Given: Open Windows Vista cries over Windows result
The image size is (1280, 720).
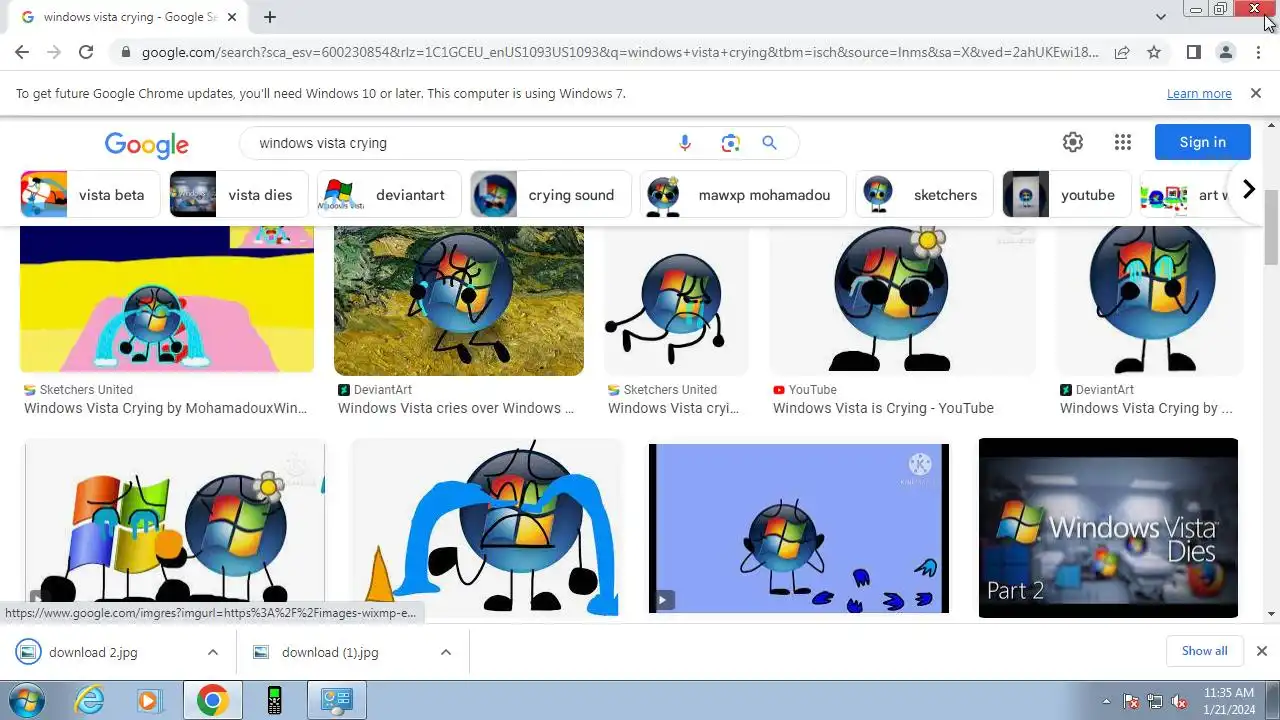Looking at the screenshot, I should pyautogui.click(x=456, y=408).
